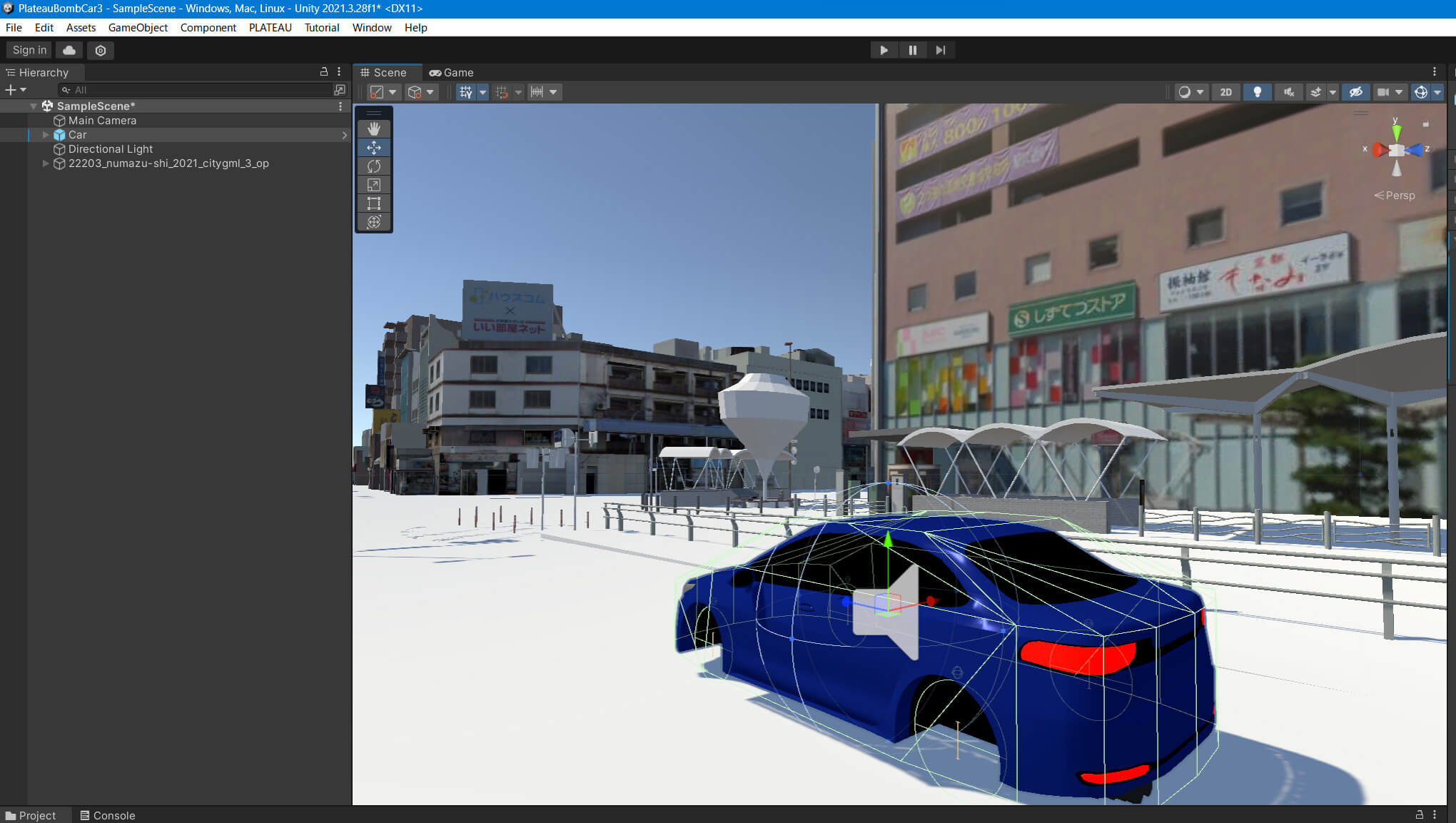1456x823 pixels.
Task: Open the Unity cloud services icon
Action: coord(69,50)
